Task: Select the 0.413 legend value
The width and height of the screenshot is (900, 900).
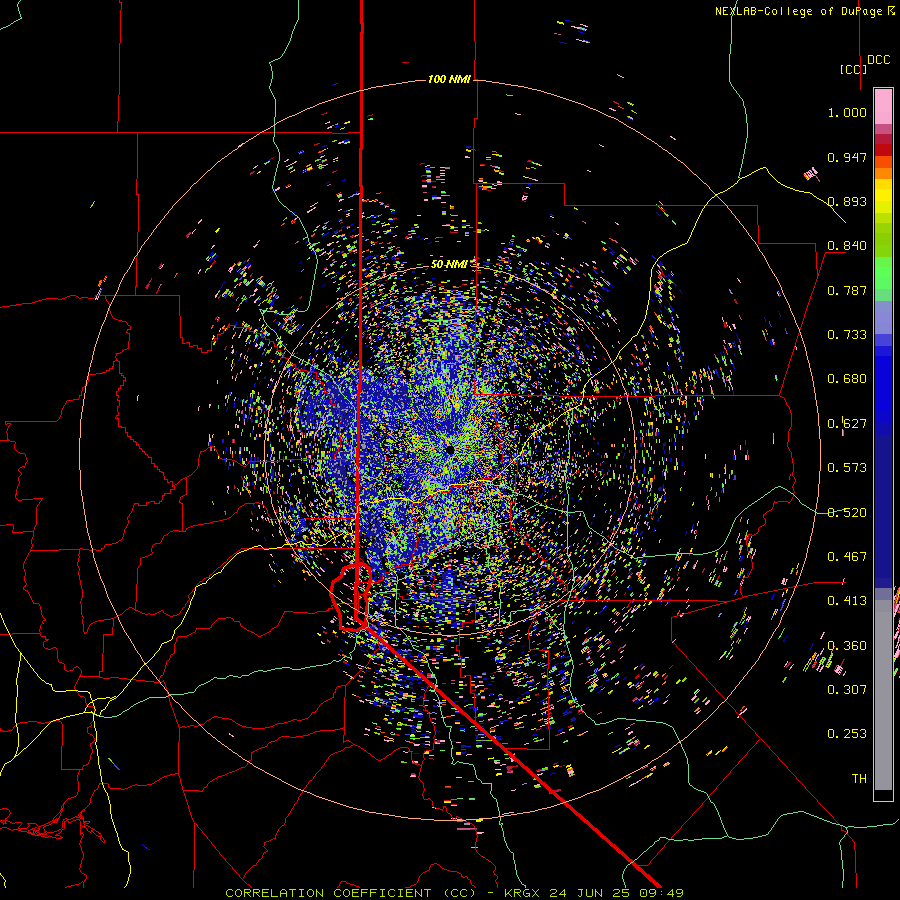Action: coord(847,601)
